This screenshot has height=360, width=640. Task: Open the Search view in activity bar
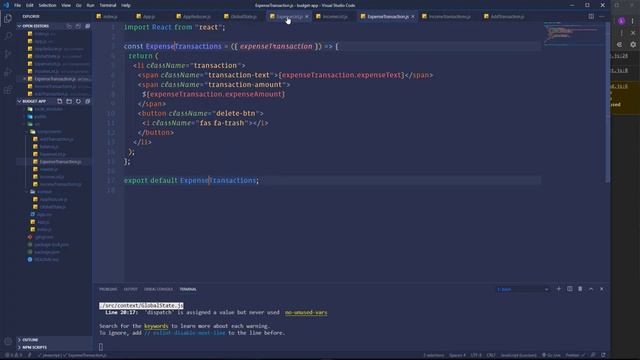pos(8,36)
